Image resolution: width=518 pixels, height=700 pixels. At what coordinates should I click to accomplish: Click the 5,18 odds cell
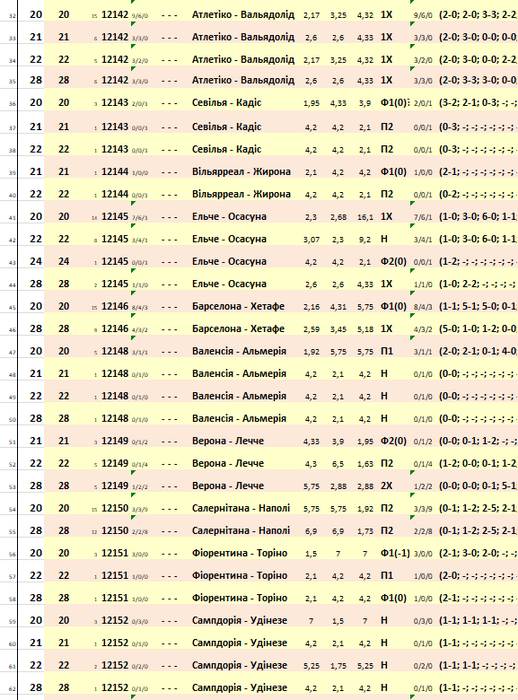(365, 329)
